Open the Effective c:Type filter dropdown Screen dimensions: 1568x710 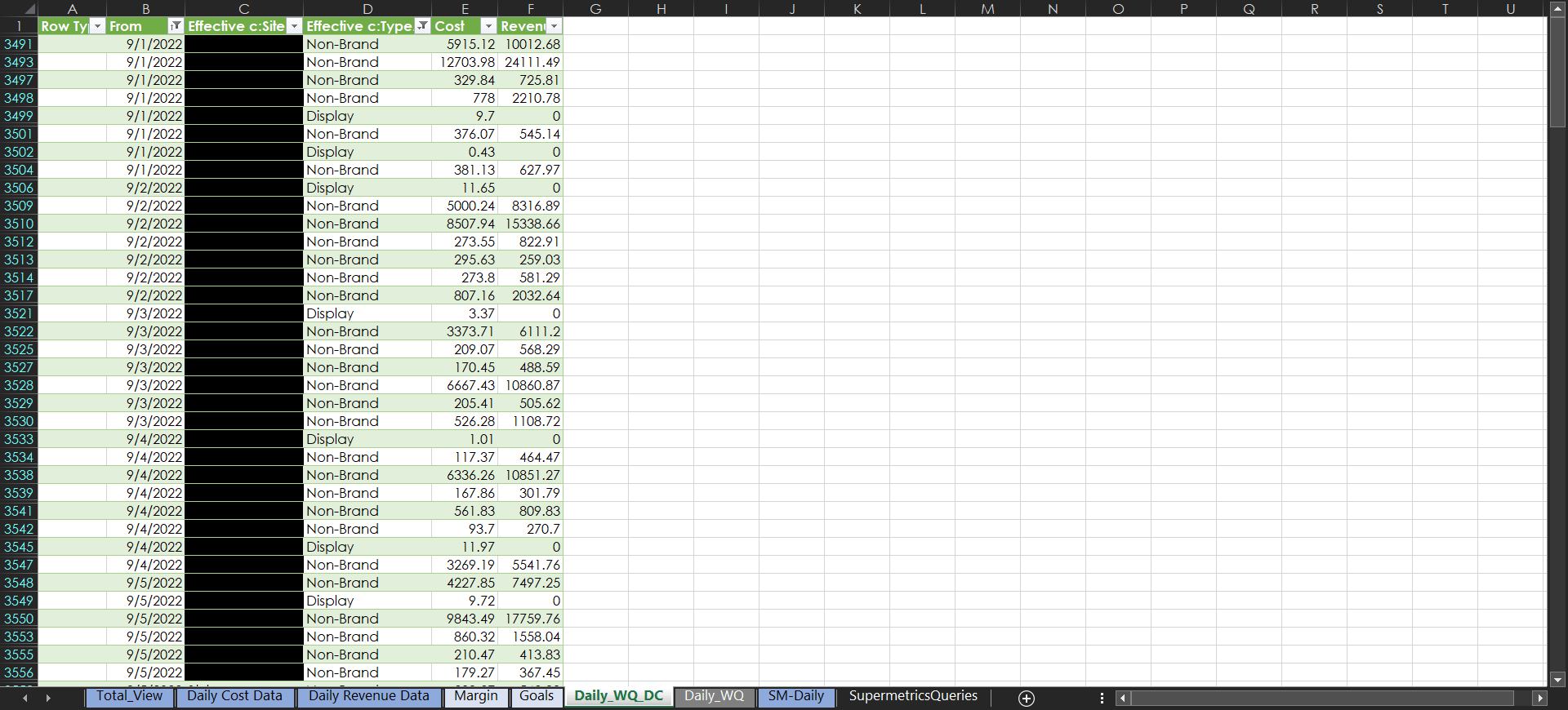point(422,26)
